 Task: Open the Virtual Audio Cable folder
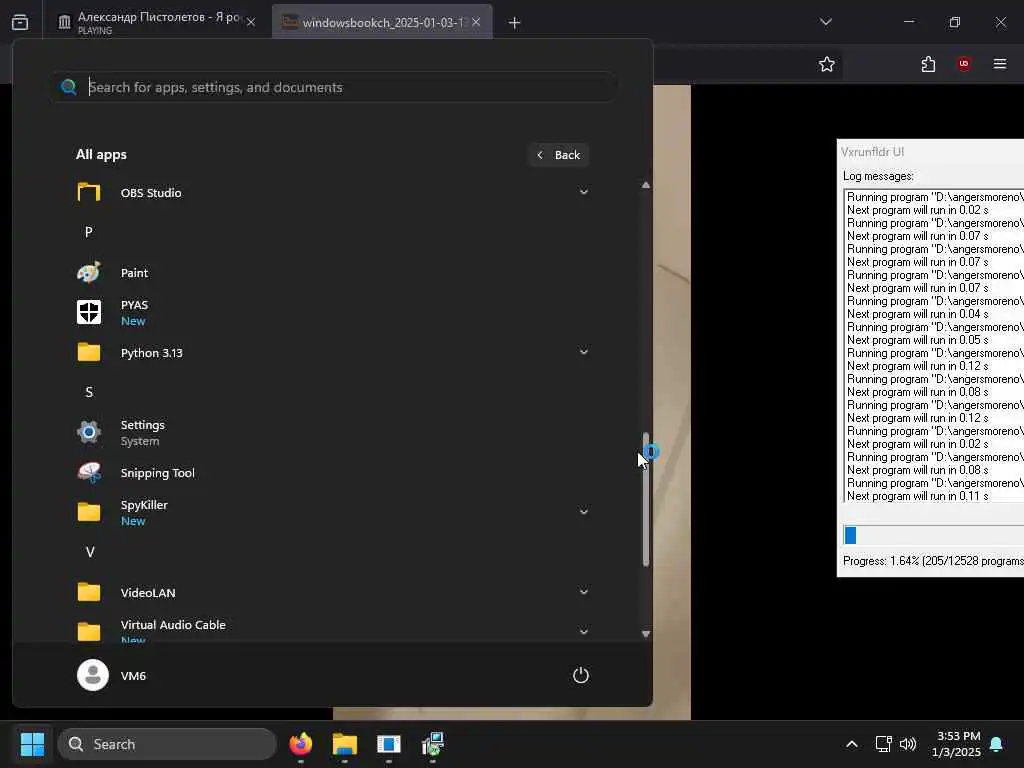333,630
